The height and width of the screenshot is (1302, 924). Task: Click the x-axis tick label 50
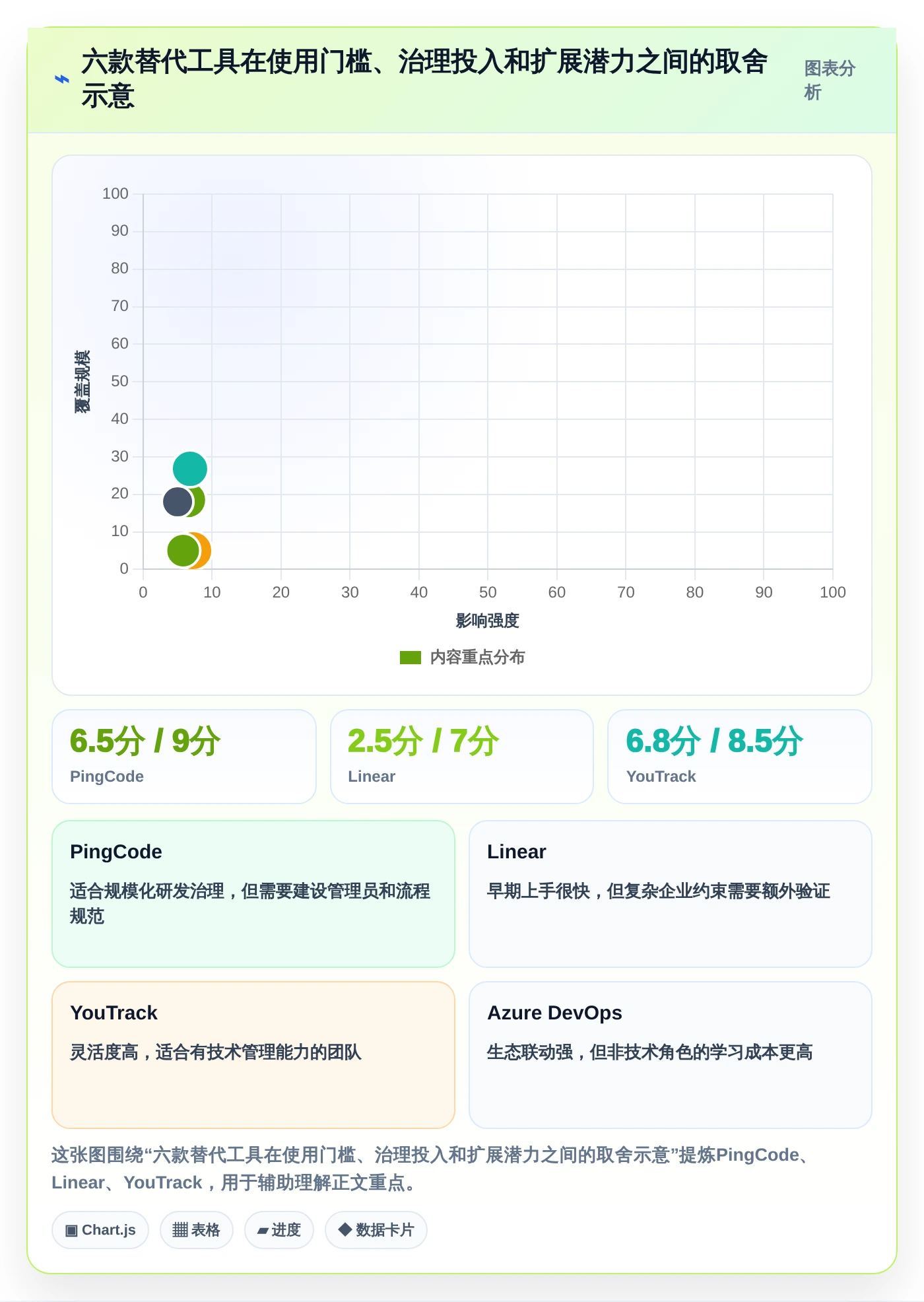pyautogui.click(x=488, y=592)
